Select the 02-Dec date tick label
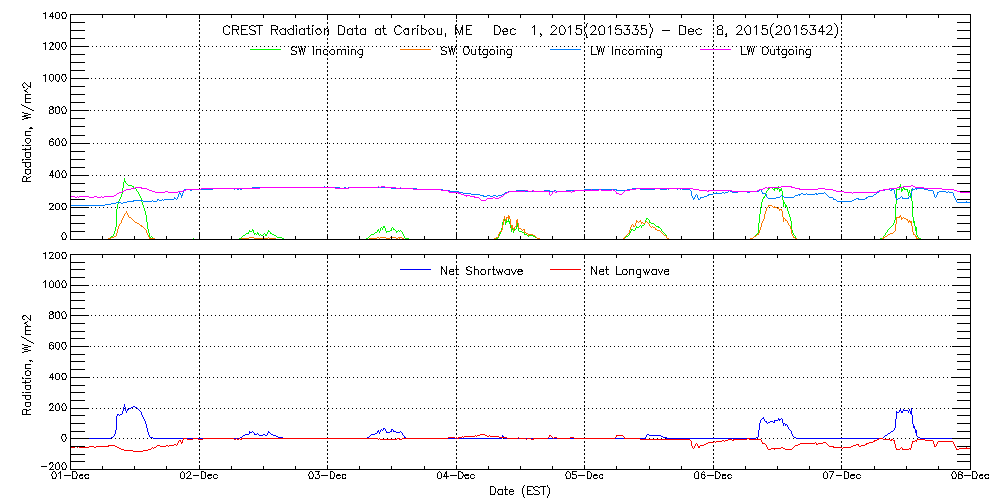Screen dimensions: 1000x500 200,475
